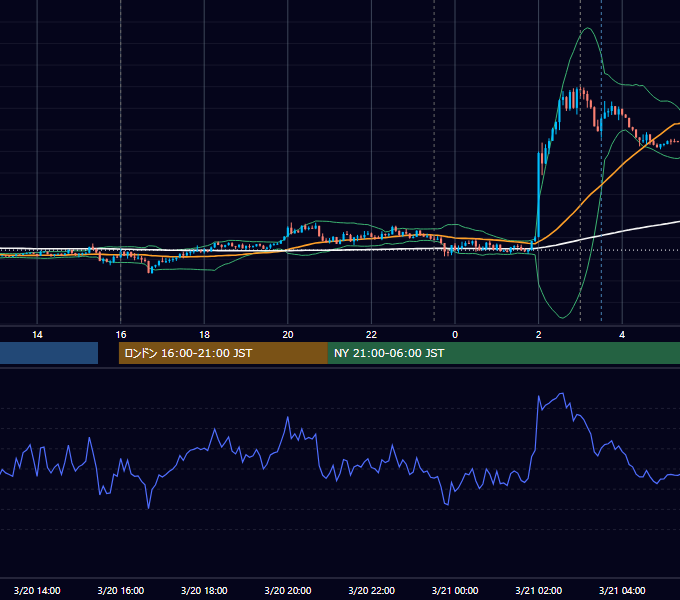The height and width of the screenshot is (600, 680).
Task: Click the 3/20 22:00 date label
Action: click(371, 590)
